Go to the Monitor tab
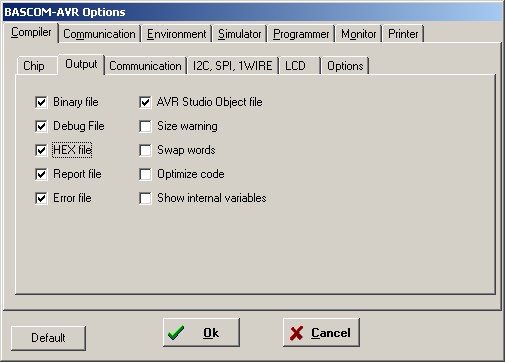505x362 pixels. tap(359, 34)
